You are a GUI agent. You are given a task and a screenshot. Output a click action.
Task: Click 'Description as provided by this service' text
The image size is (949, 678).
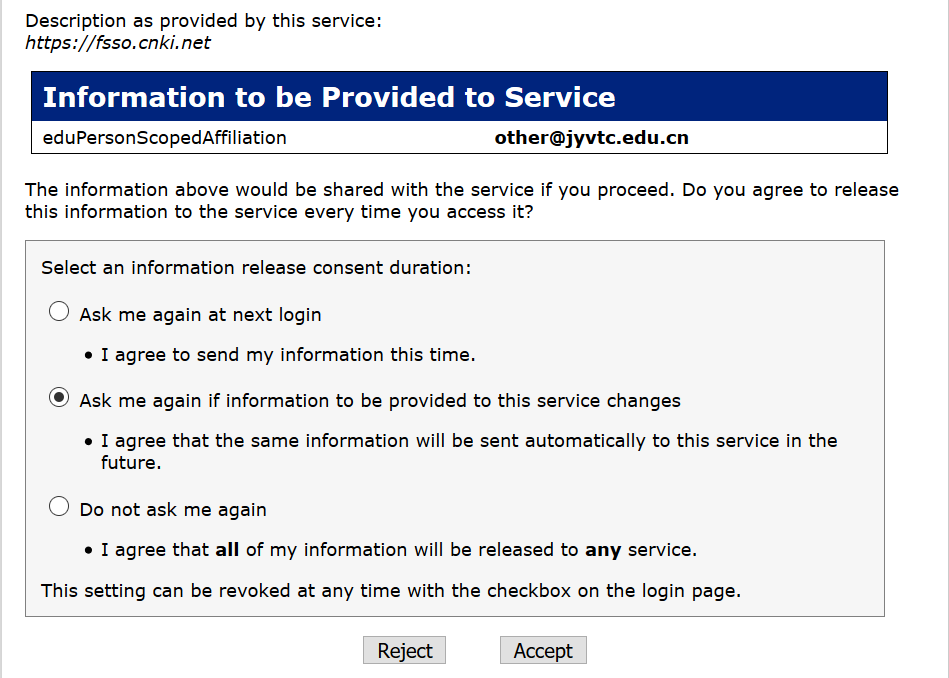click(x=203, y=20)
